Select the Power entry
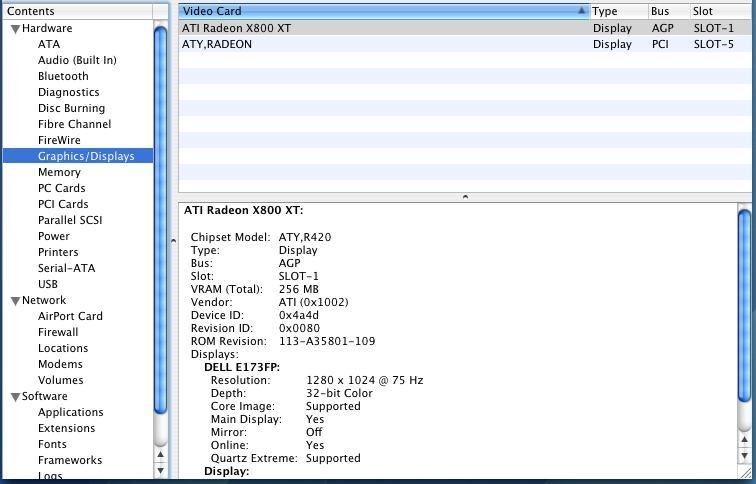The image size is (756, 484). (x=54, y=236)
